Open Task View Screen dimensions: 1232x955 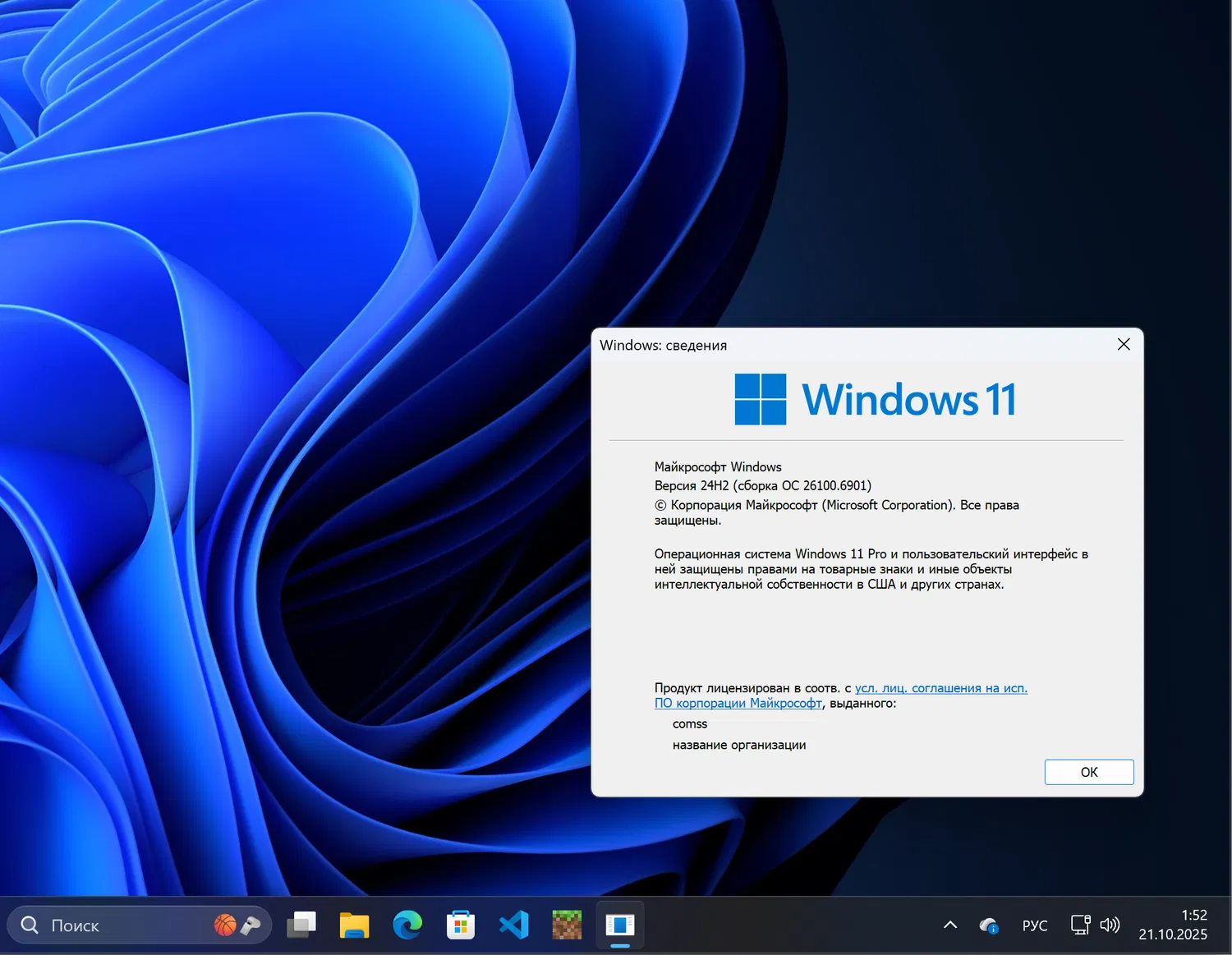click(301, 925)
